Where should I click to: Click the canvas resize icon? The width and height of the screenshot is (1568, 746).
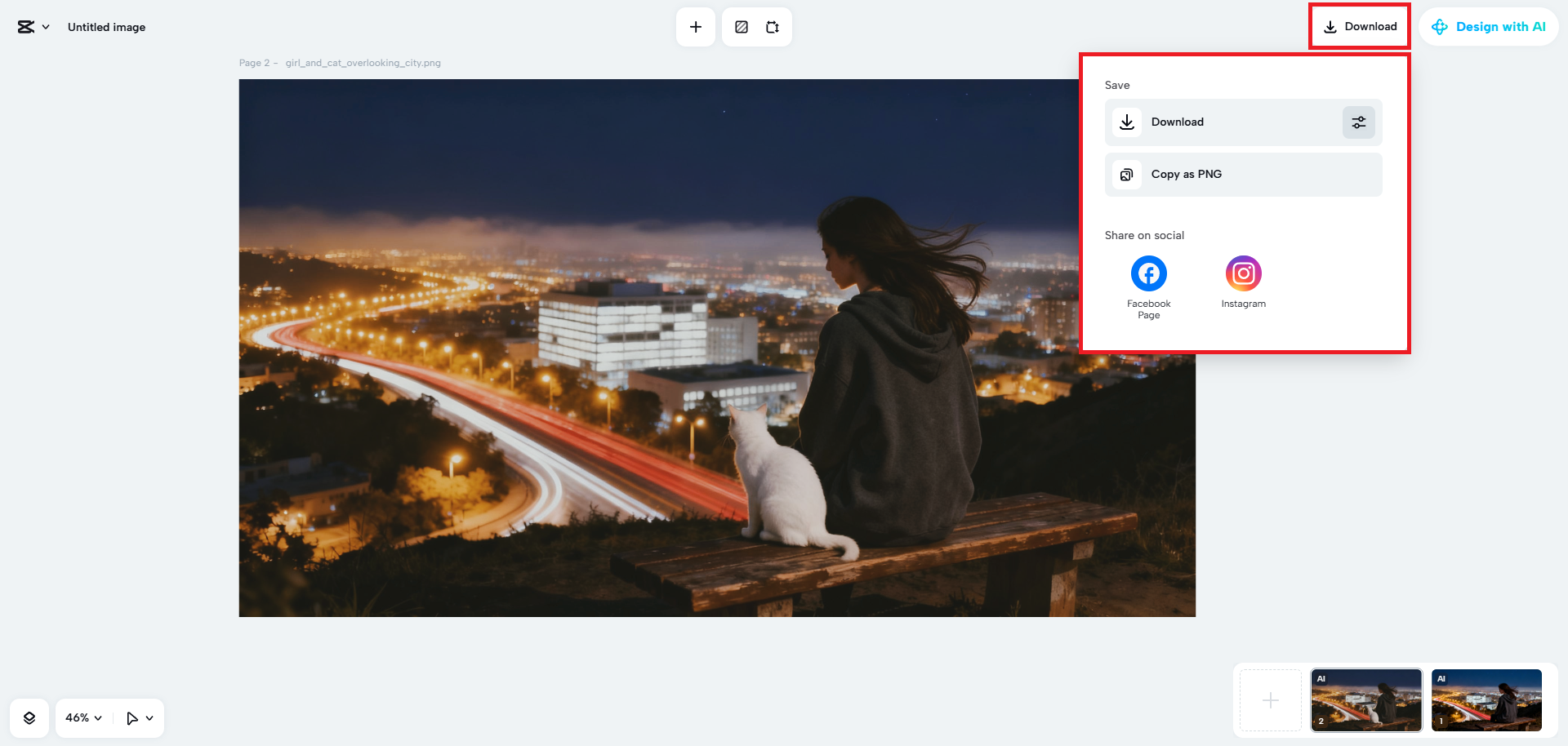(773, 27)
